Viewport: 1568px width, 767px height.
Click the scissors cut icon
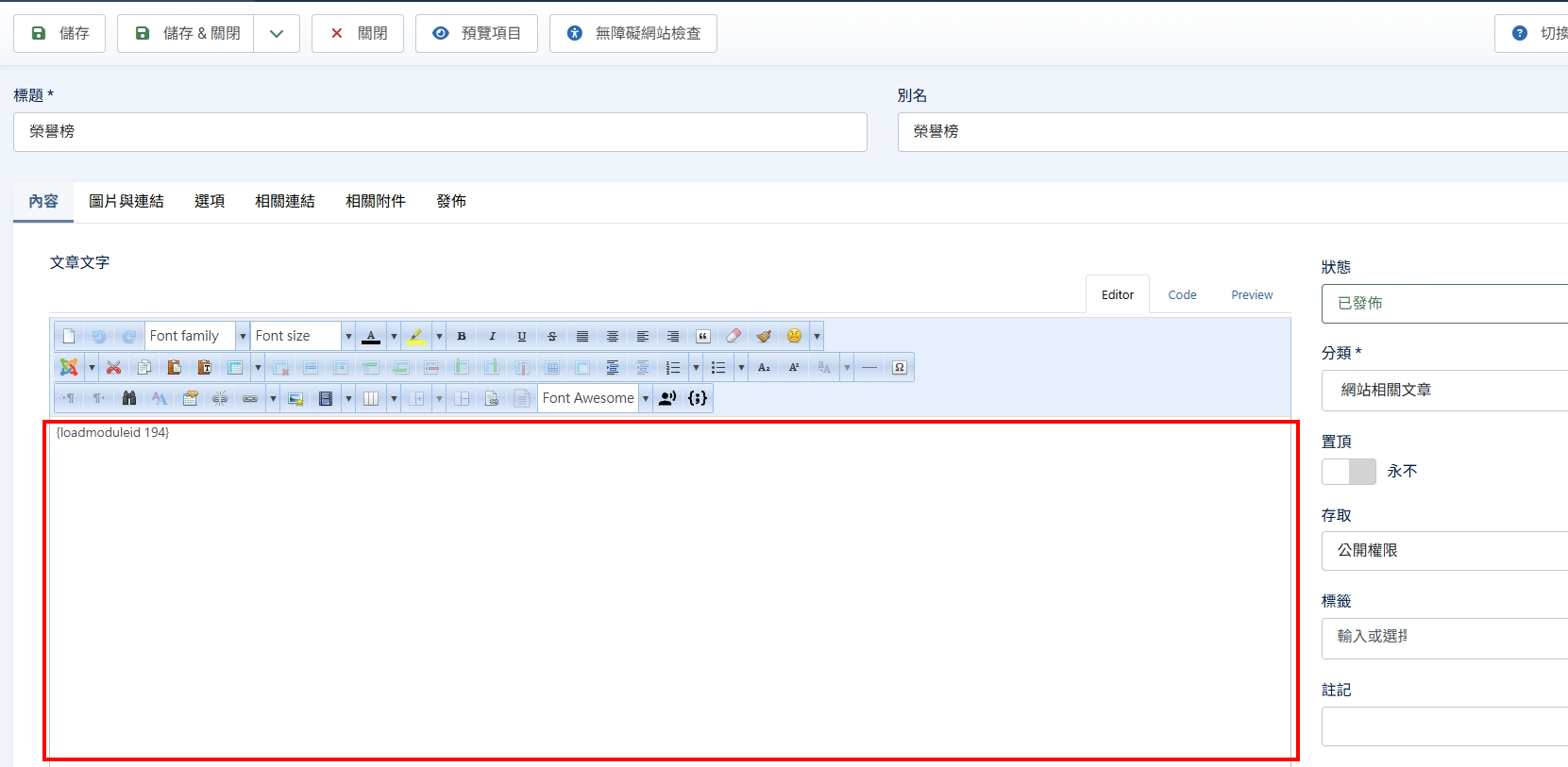tap(114, 367)
